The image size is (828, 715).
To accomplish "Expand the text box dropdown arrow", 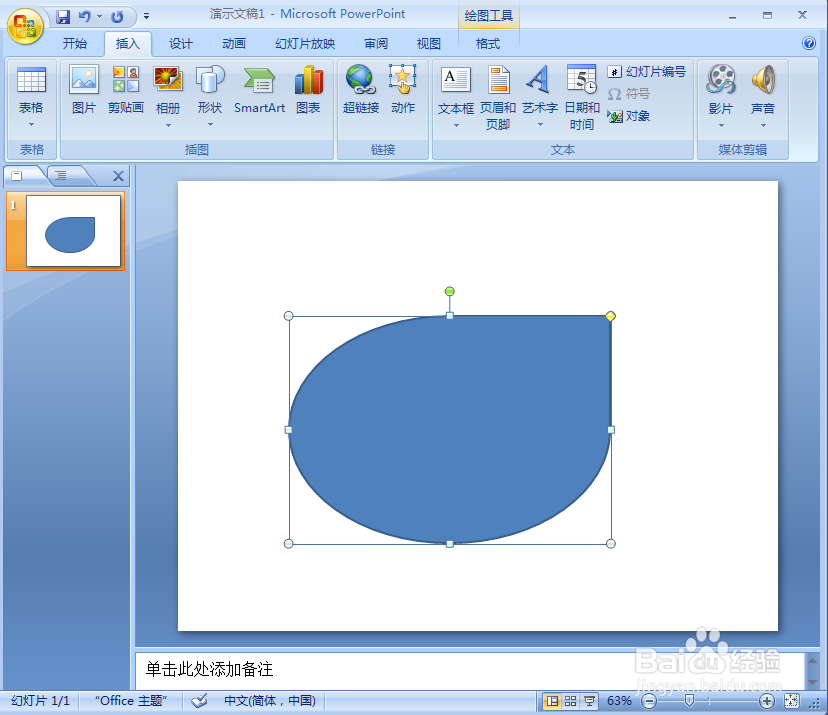I will [x=456, y=125].
